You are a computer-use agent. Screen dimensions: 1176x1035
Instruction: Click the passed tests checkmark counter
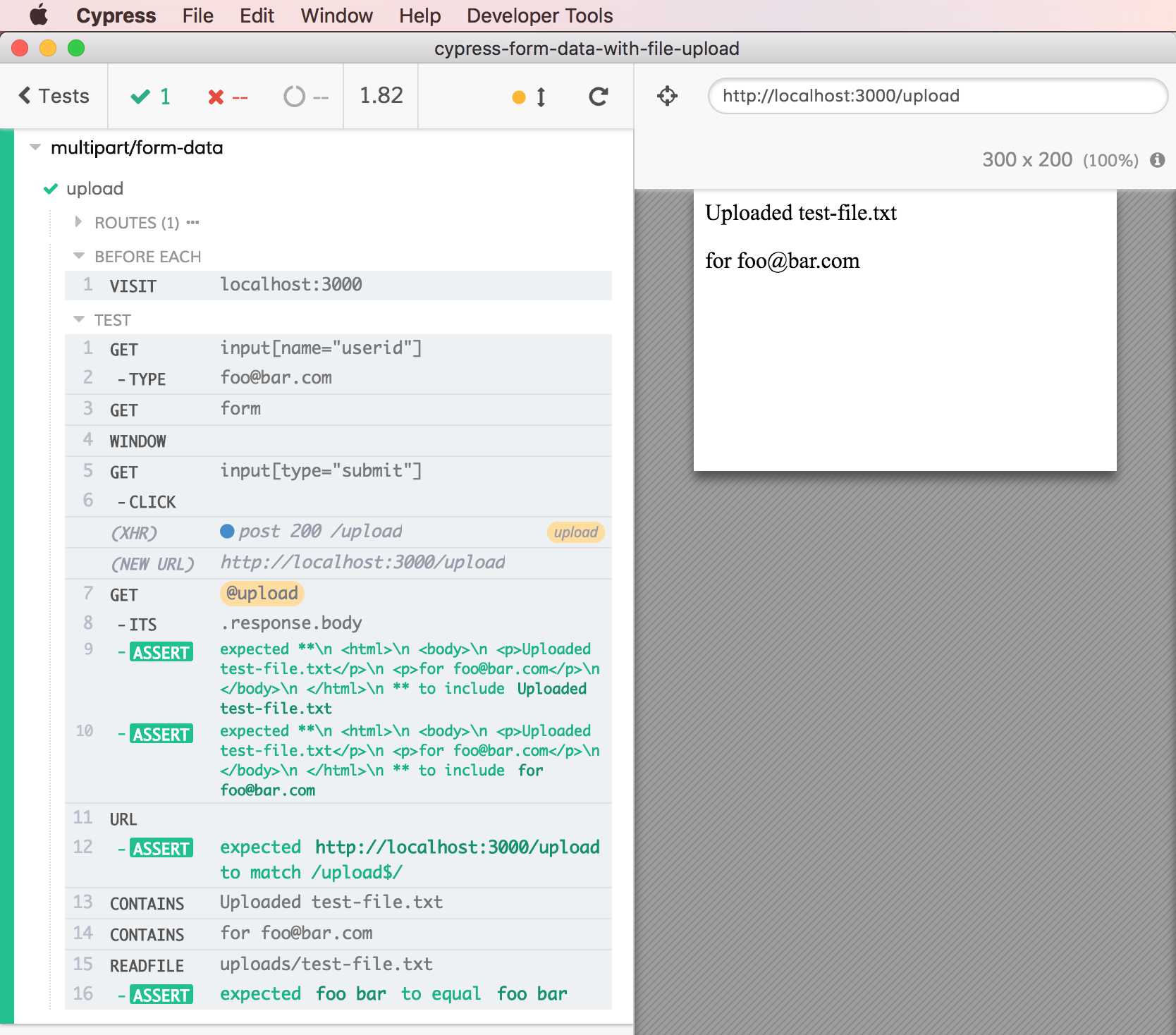pyautogui.click(x=151, y=97)
